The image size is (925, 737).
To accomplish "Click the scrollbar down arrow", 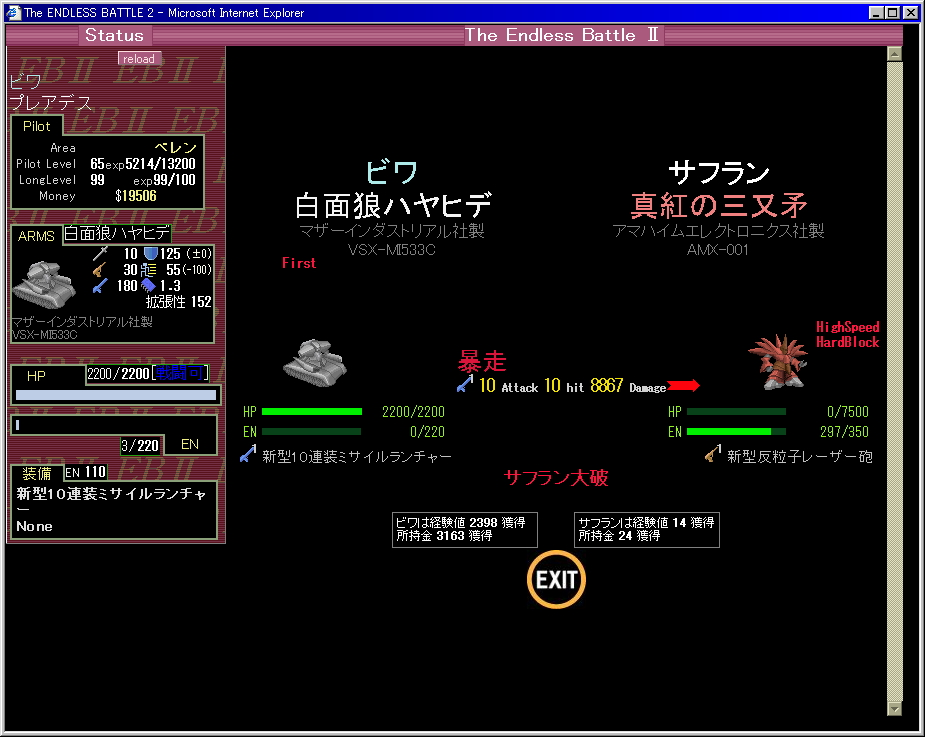I will click(894, 709).
